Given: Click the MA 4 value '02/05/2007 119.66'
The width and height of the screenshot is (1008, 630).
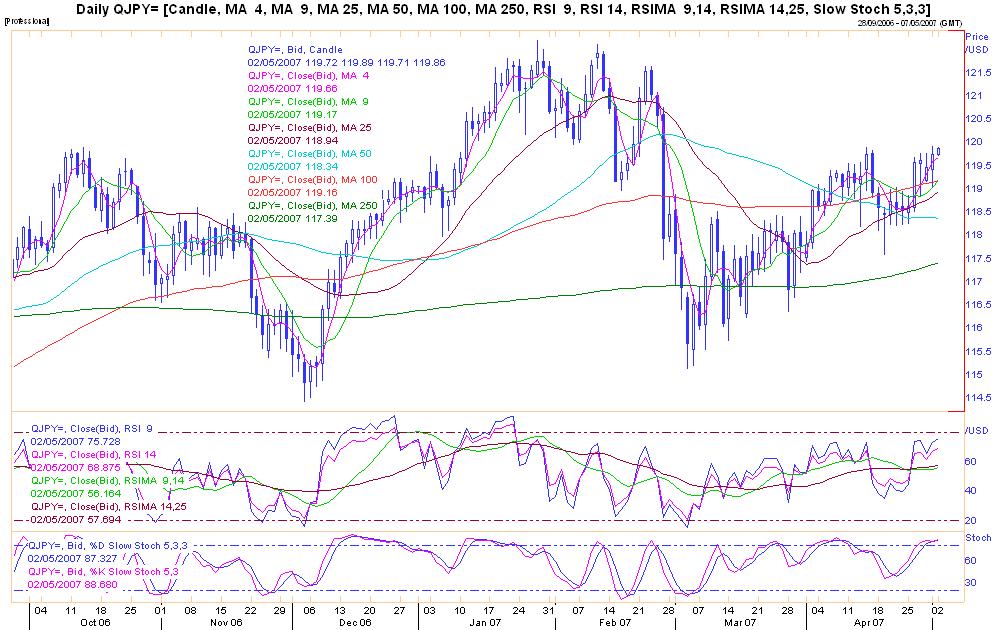Looking at the screenshot, I should pos(292,89).
